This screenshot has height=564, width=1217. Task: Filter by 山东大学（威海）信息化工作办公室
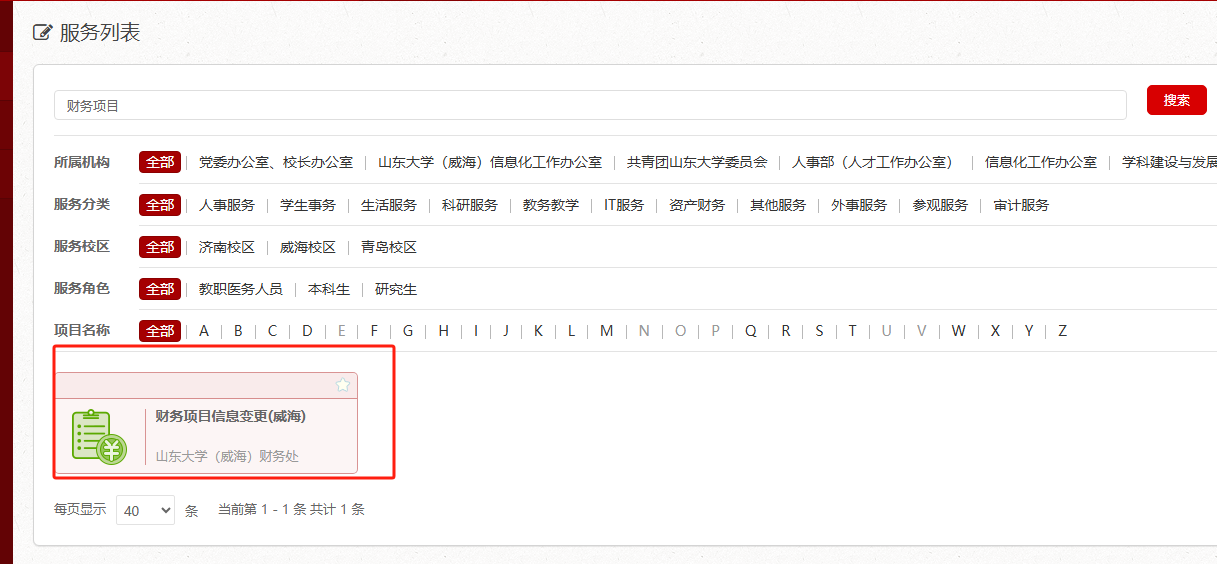click(x=490, y=162)
